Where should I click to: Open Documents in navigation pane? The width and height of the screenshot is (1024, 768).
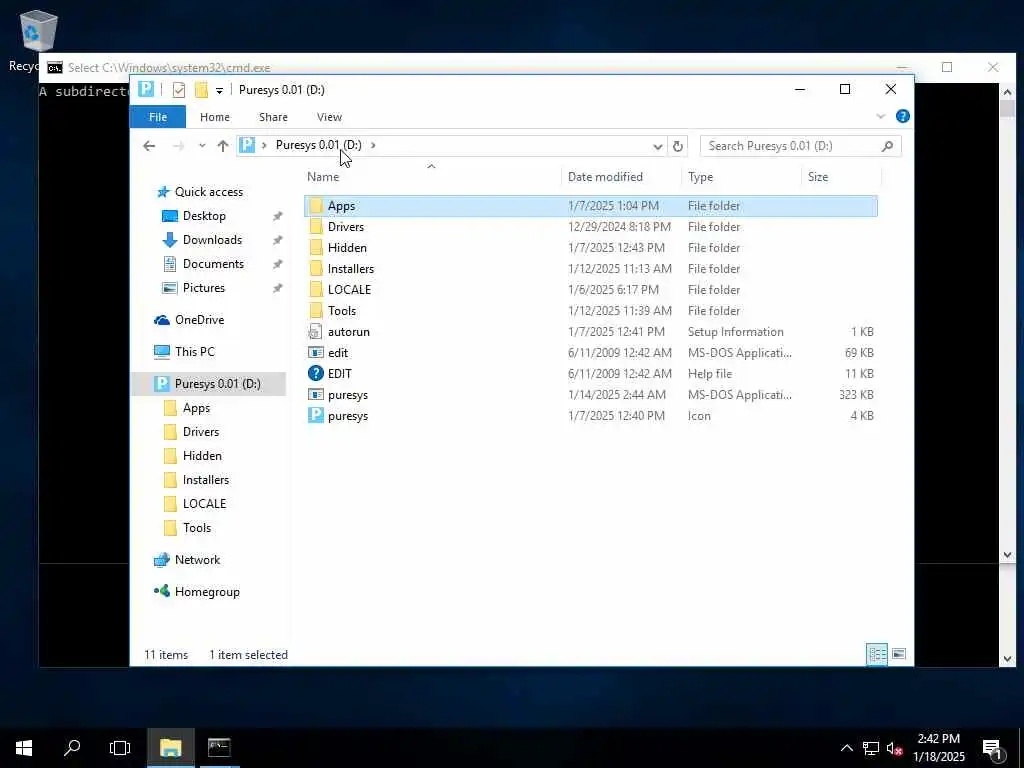pos(213,264)
